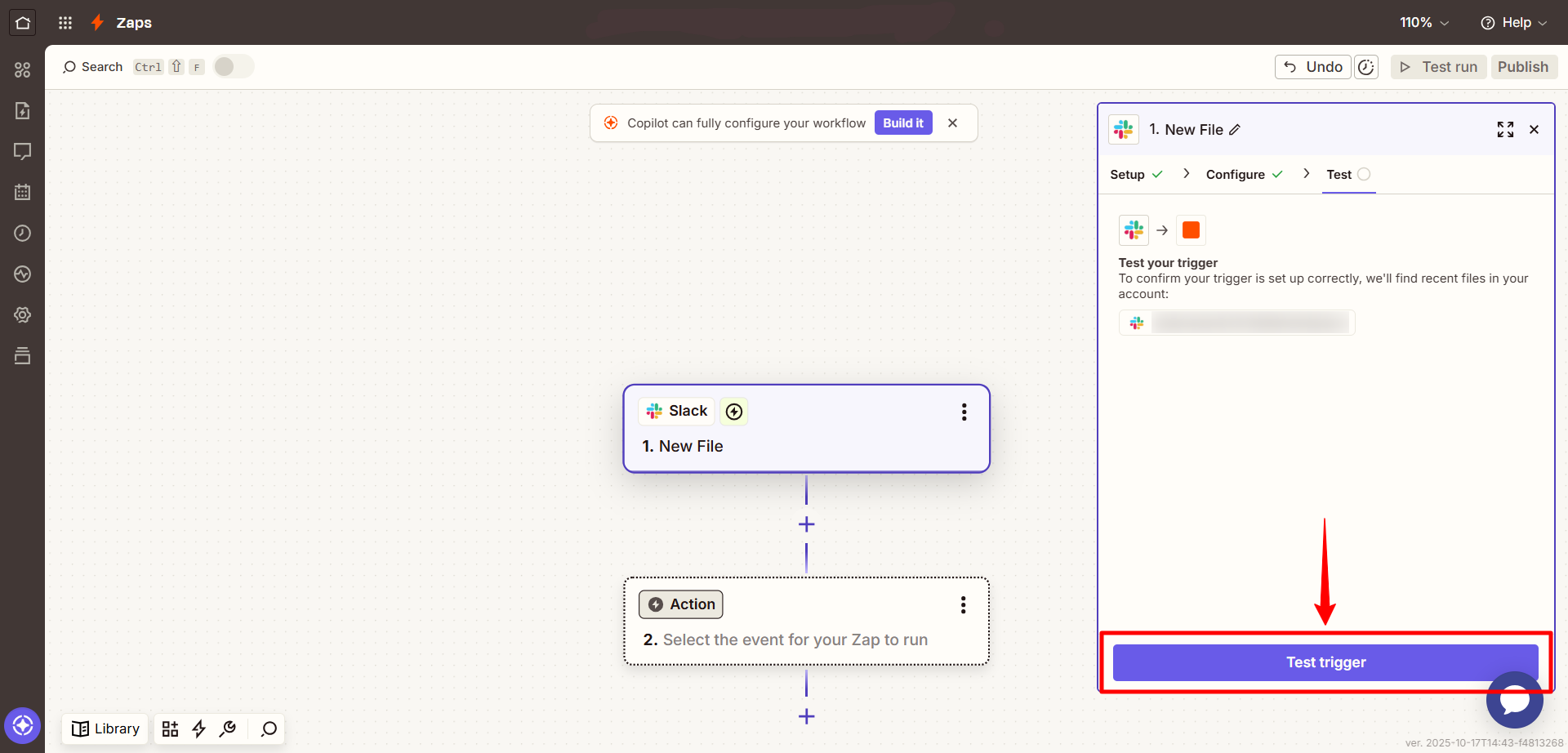Click the Zaps lightning bolt logo
The width and height of the screenshot is (1568, 753).
(97, 23)
